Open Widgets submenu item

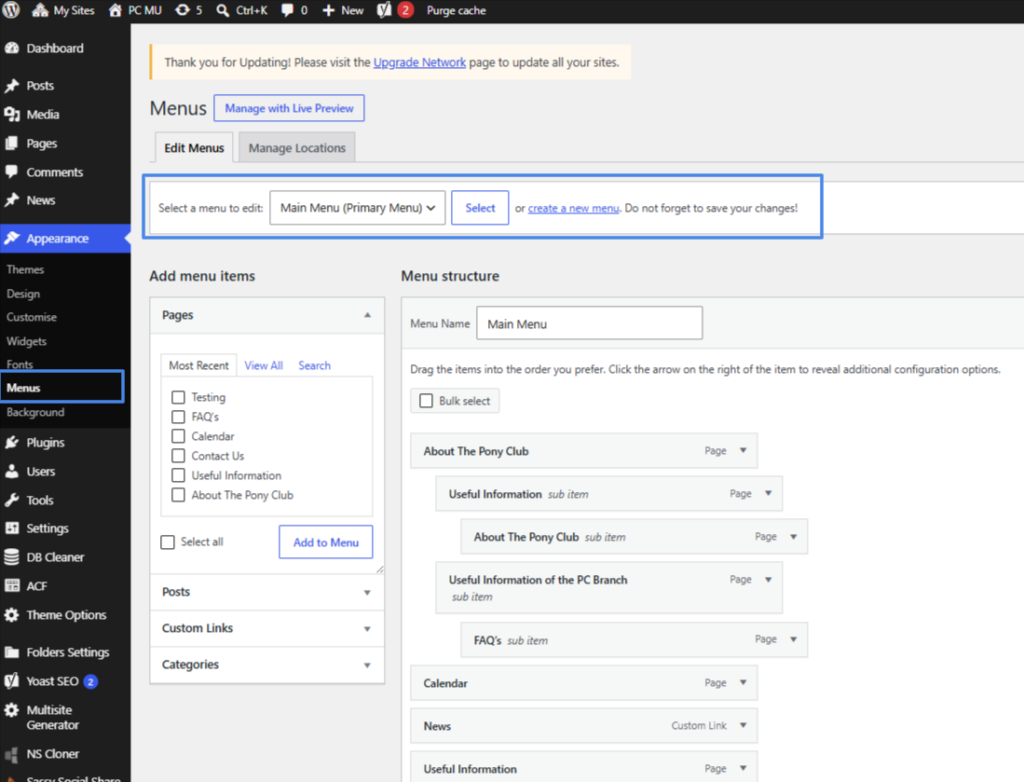point(26,341)
